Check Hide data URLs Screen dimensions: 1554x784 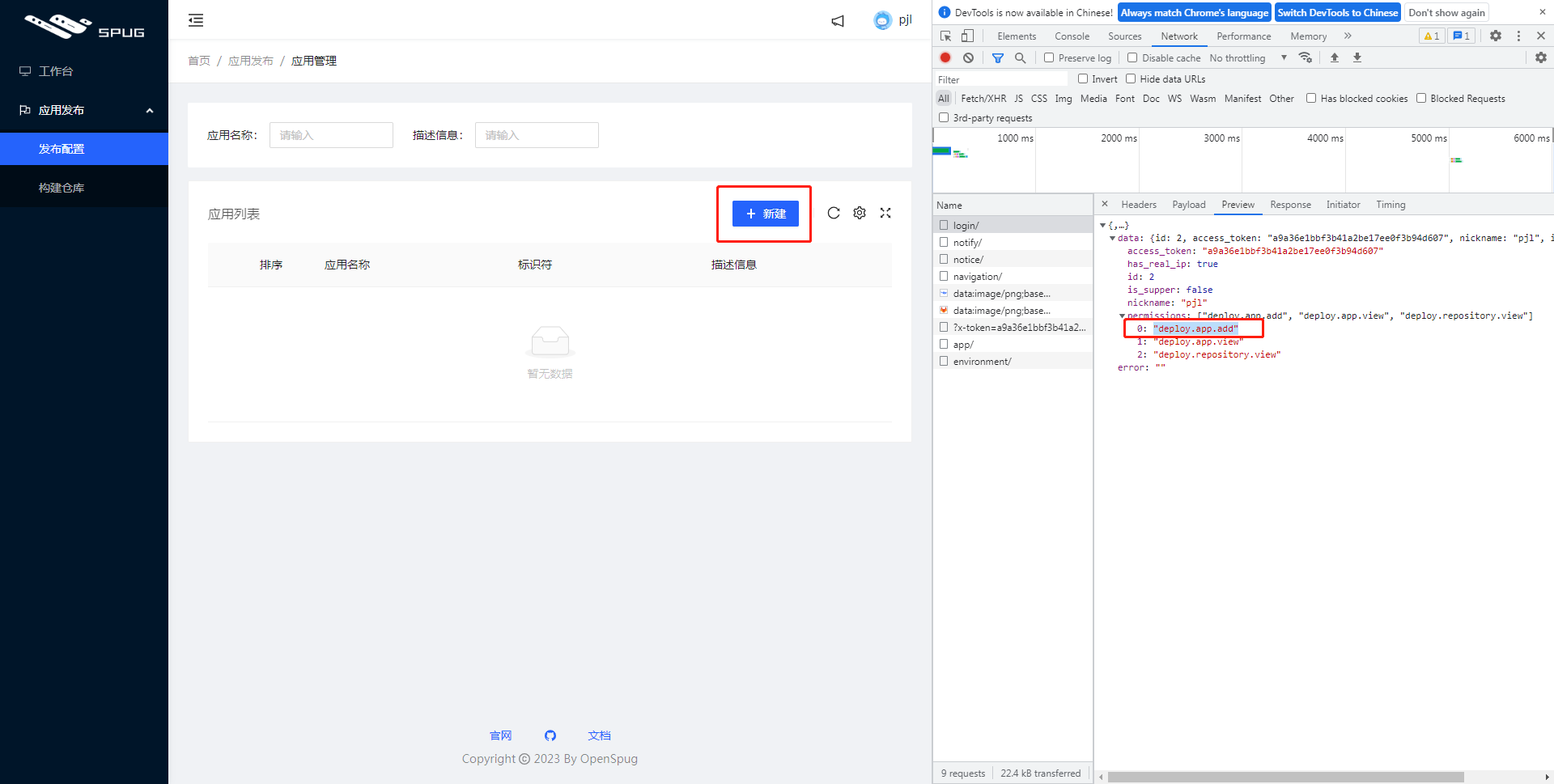pos(1131,78)
